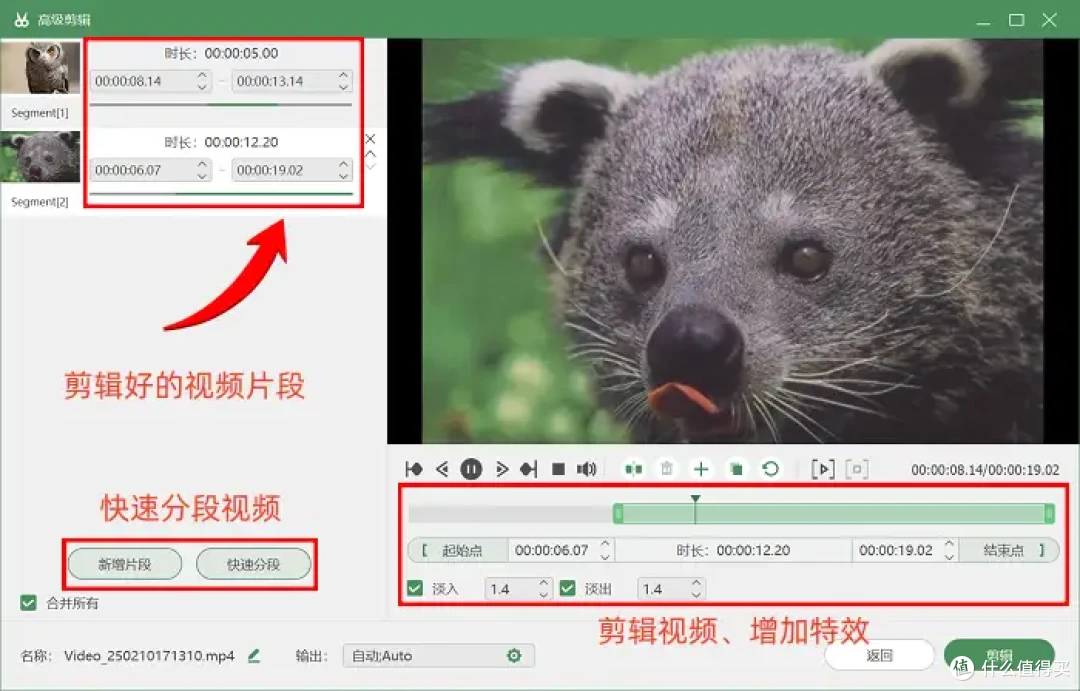Click the Segment[2] range progress bar
This screenshot has height=691, width=1080.
[x=220, y=194]
